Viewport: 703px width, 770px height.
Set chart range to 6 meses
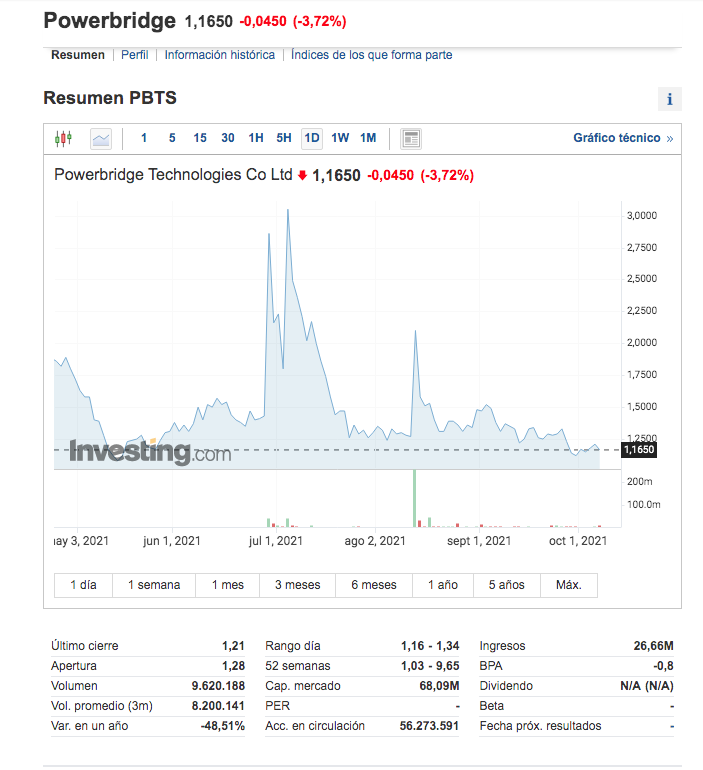click(x=374, y=585)
